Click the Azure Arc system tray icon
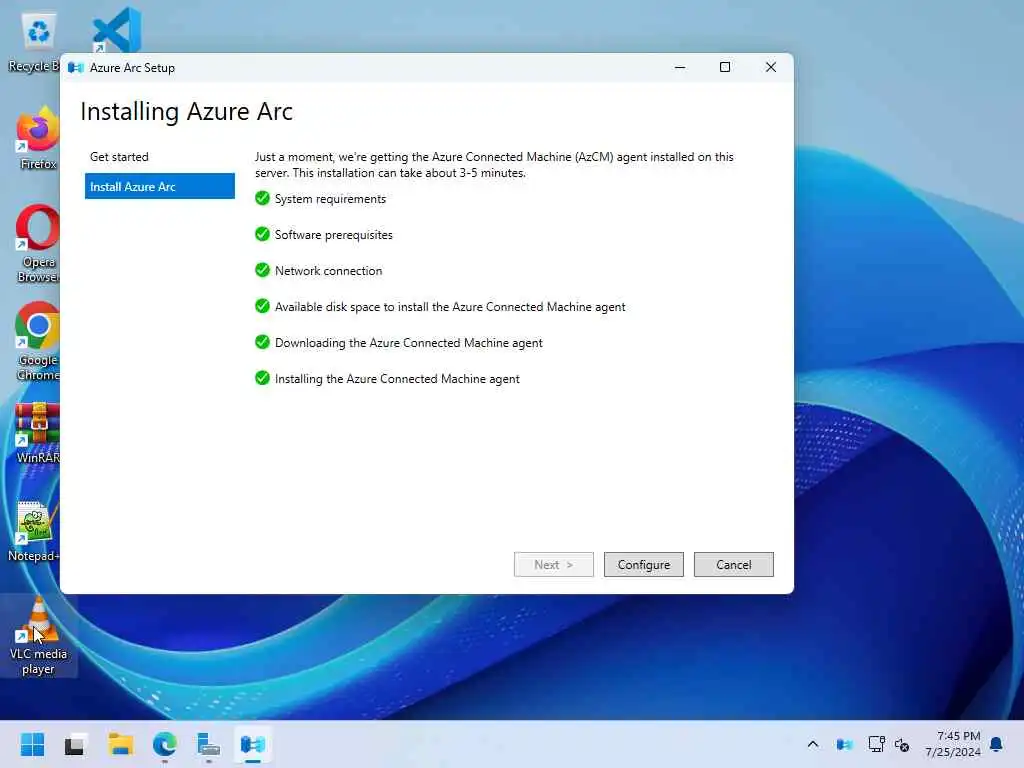 (844, 744)
